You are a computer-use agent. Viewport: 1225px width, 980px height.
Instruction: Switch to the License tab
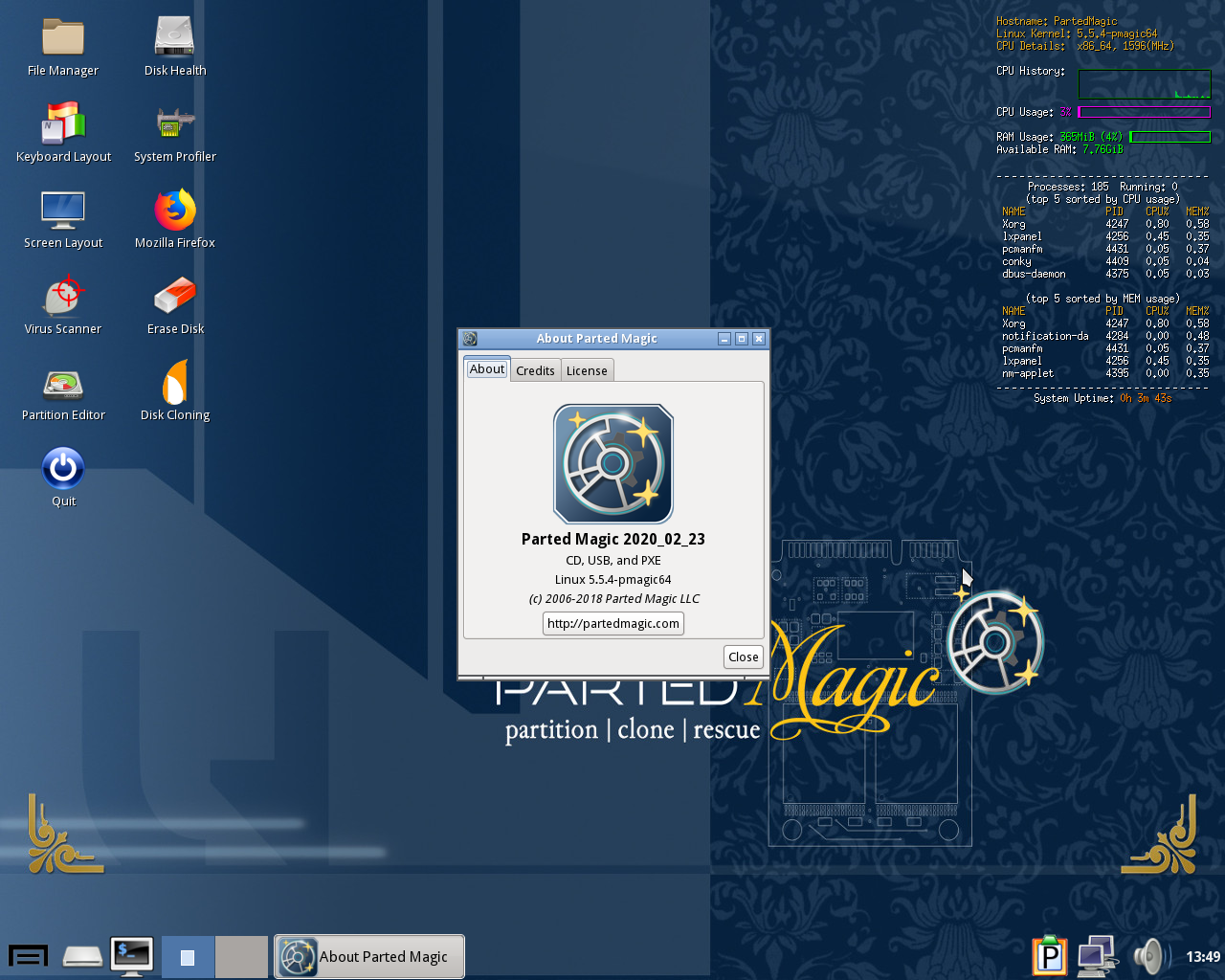pyautogui.click(x=587, y=370)
